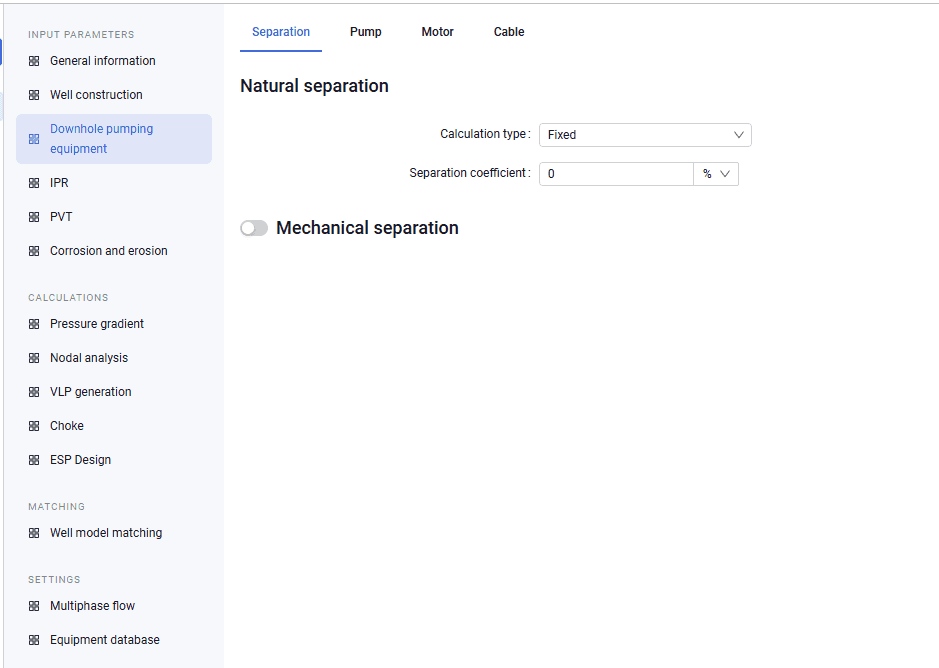Click the icon beside Well construction

[34, 95]
